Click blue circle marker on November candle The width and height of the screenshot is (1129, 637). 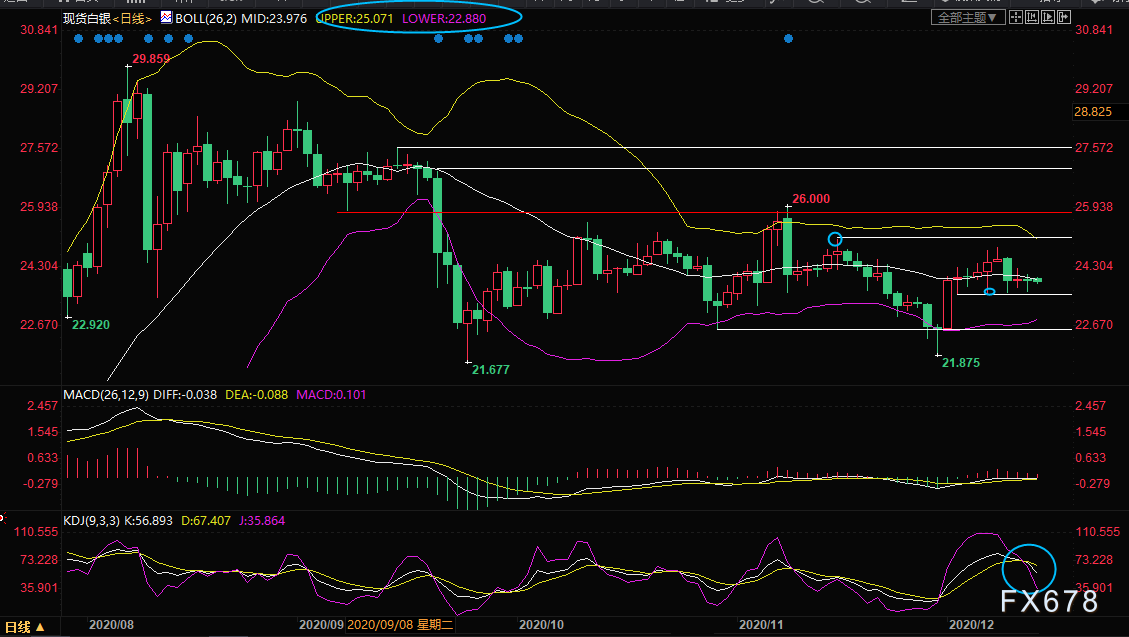(835, 239)
